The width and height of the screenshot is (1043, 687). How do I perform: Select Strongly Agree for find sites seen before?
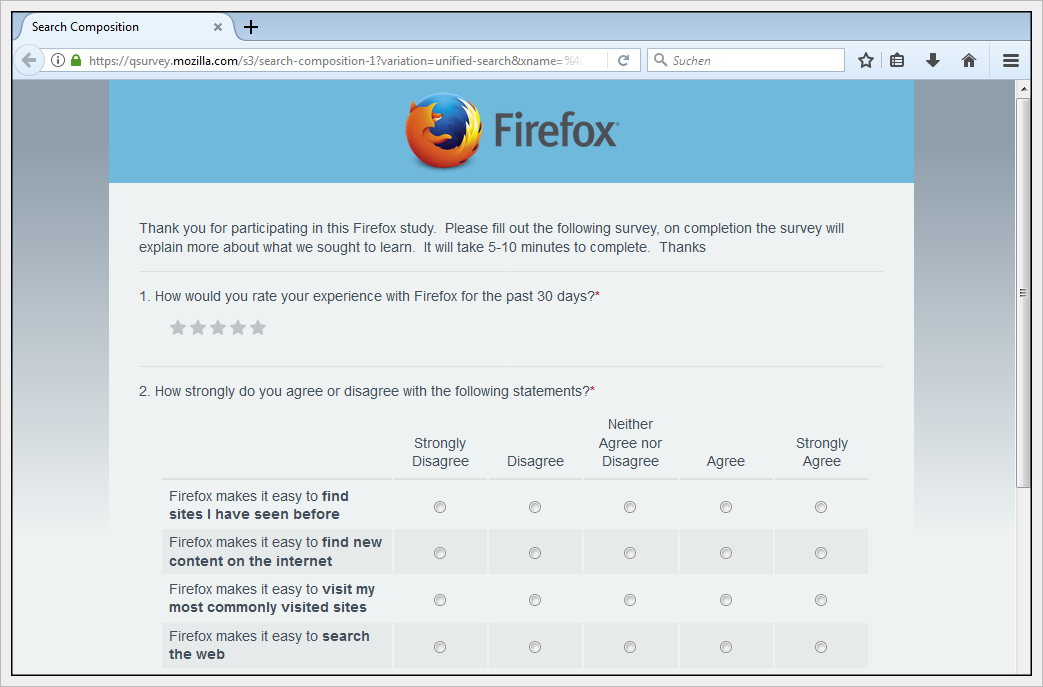pyautogui.click(x=821, y=507)
